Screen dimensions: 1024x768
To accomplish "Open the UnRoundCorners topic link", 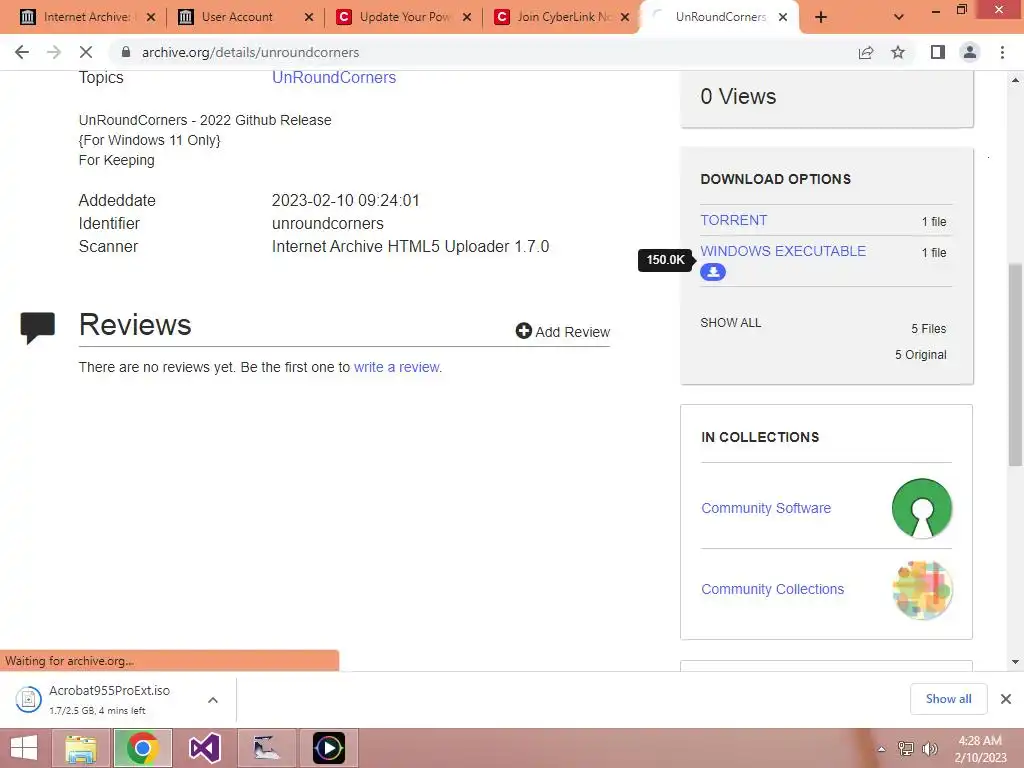I will tap(334, 77).
